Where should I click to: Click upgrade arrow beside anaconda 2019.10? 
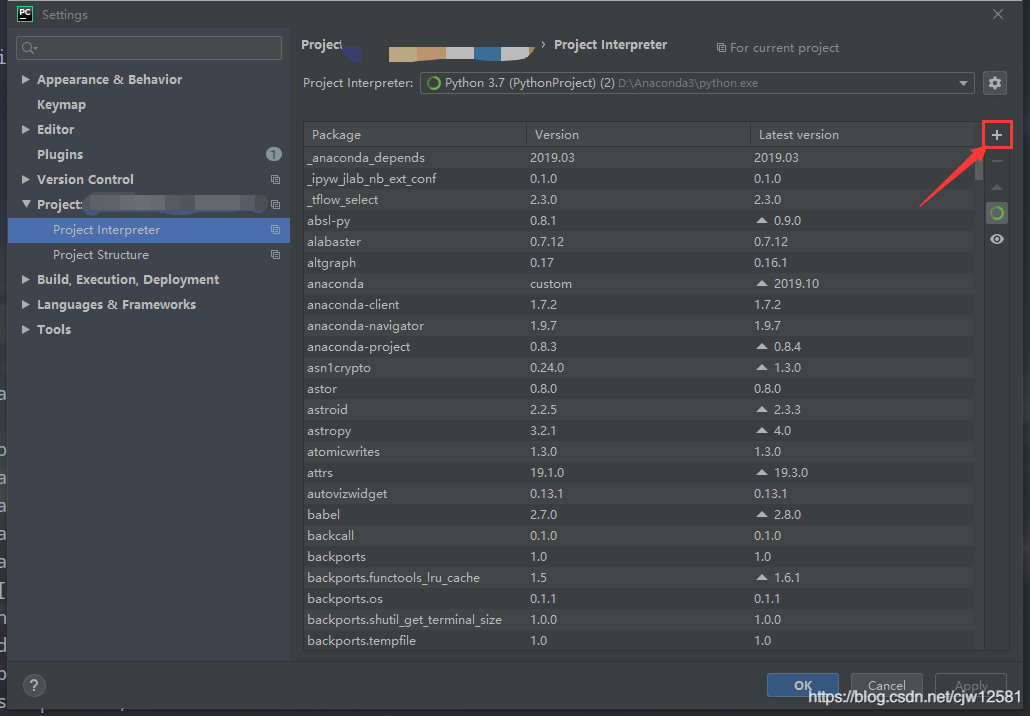[762, 283]
